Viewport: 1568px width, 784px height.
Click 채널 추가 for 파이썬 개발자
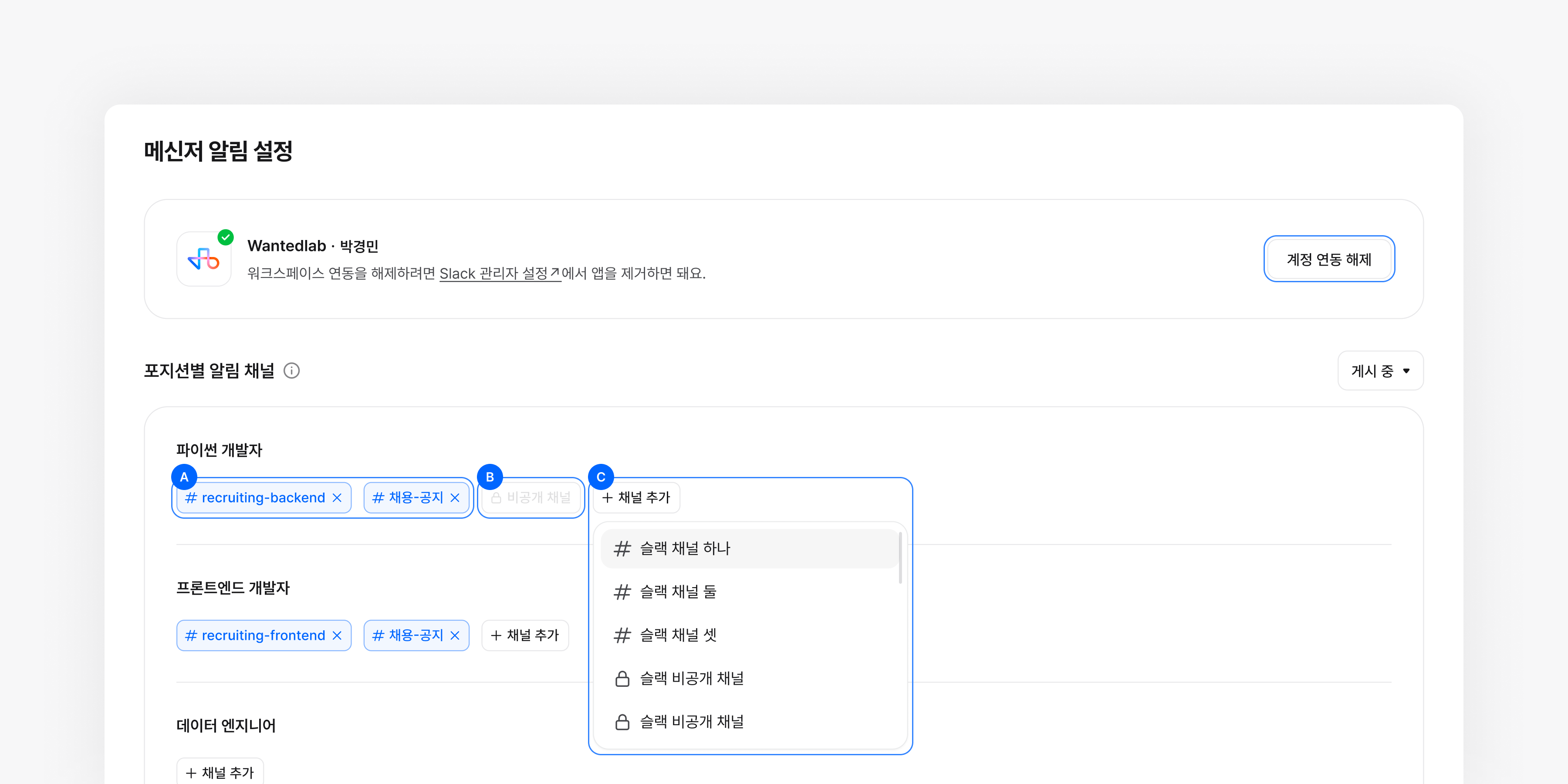coord(636,498)
